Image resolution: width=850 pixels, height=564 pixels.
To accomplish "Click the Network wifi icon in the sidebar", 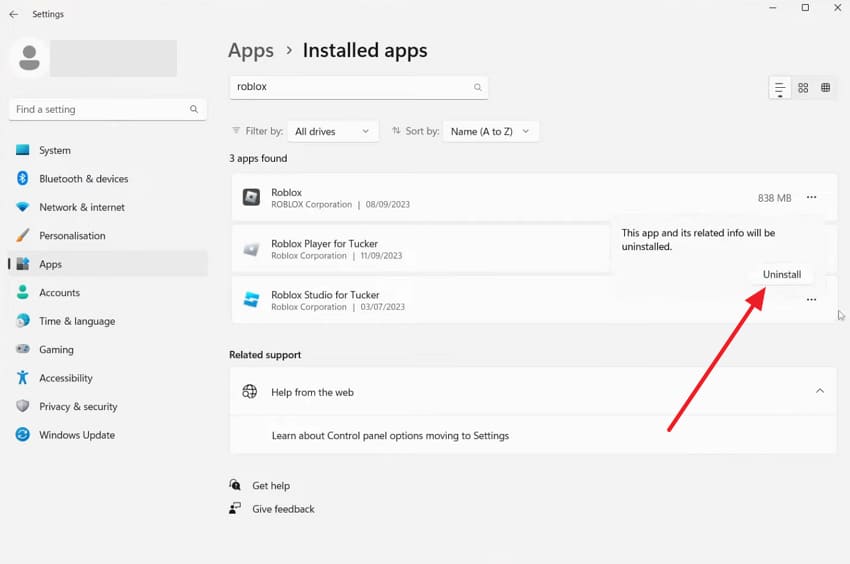I will click(x=23, y=207).
